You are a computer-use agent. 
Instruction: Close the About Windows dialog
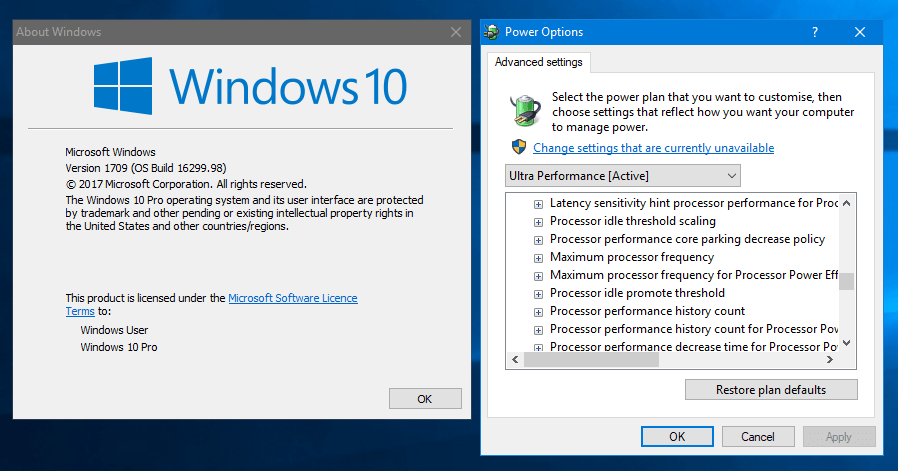click(456, 32)
